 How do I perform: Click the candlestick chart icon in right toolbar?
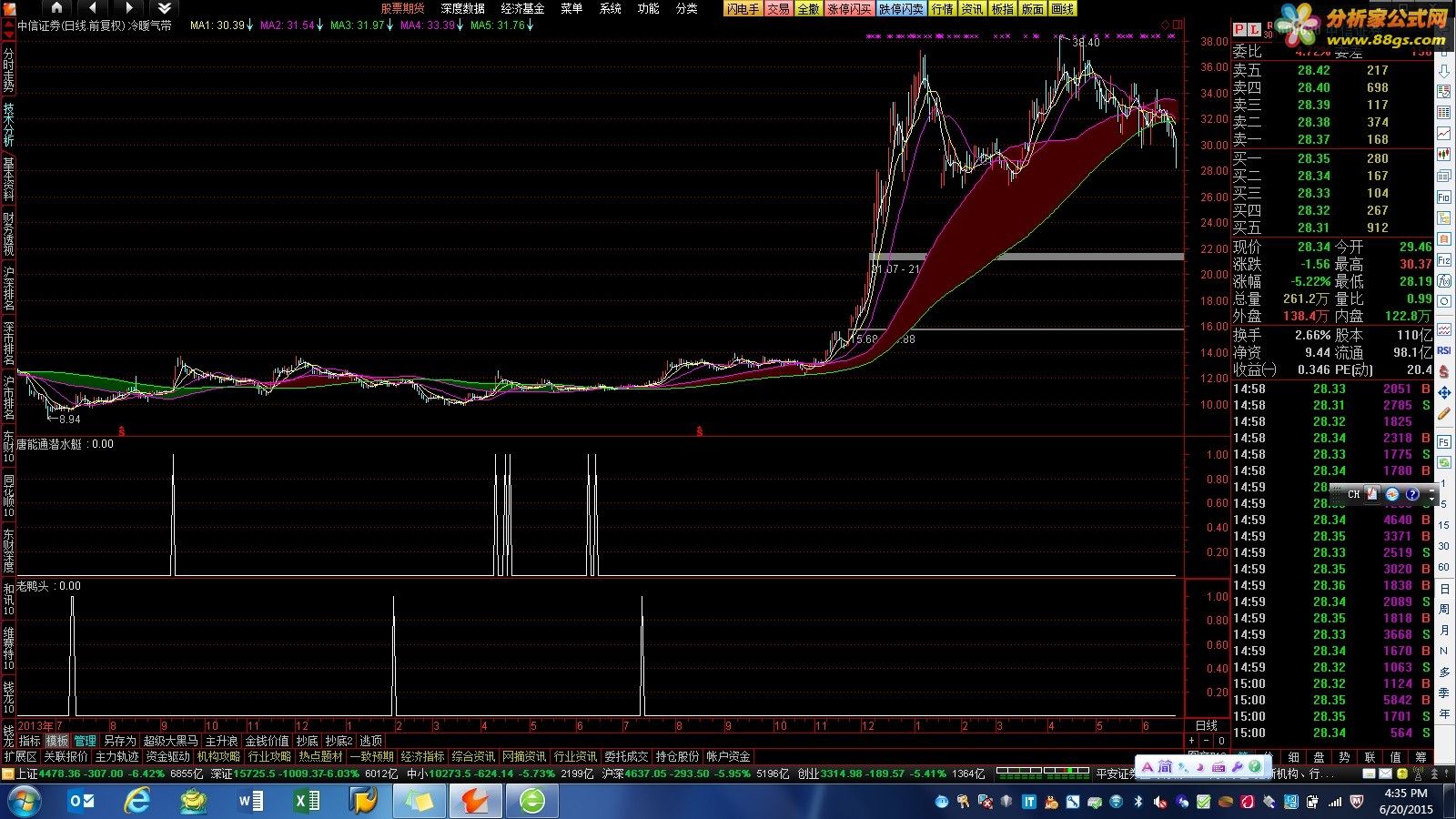[x=1444, y=155]
